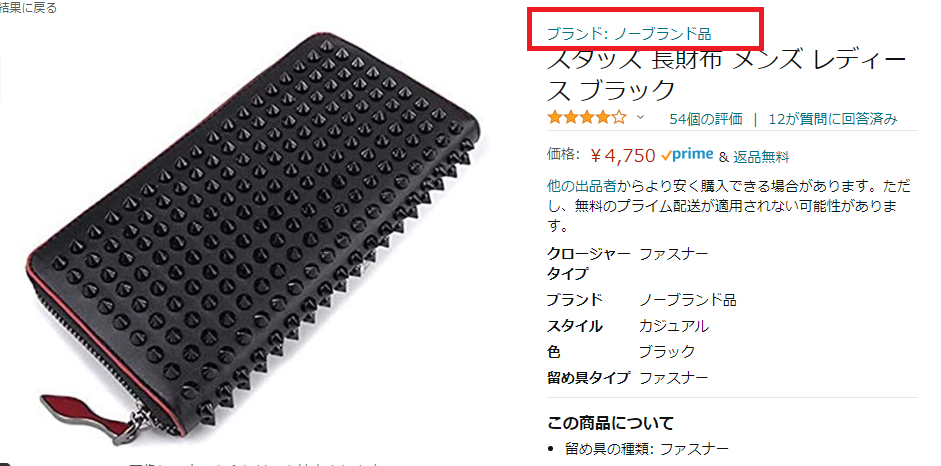This screenshot has width=941, height=466.
Task: Click the prime logo badge
Action: [687, 155]
